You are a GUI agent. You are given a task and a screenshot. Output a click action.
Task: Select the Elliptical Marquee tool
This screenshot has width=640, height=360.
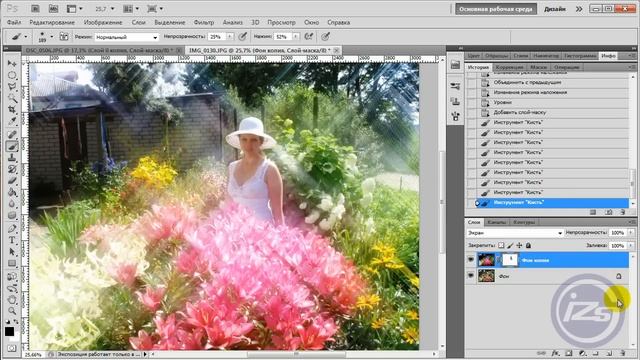click(12, 75)
